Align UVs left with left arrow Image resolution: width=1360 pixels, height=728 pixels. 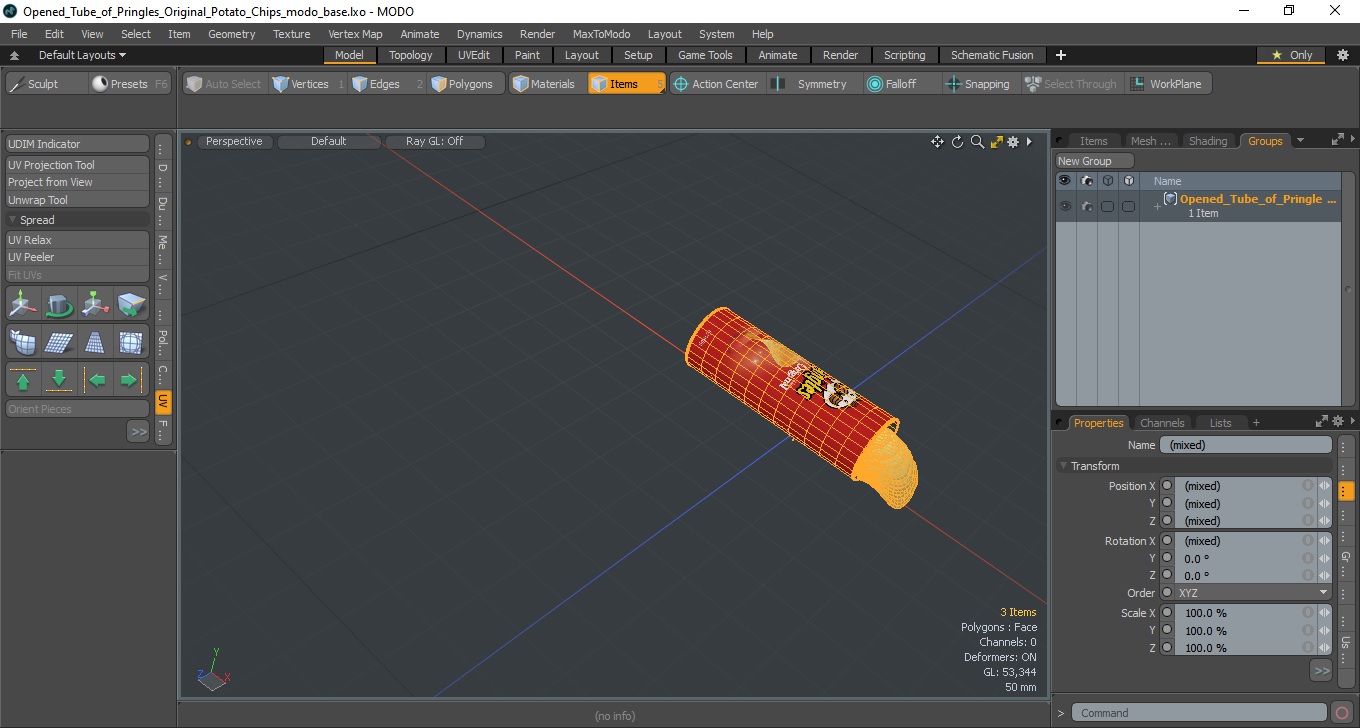click(x=95, y=380)
